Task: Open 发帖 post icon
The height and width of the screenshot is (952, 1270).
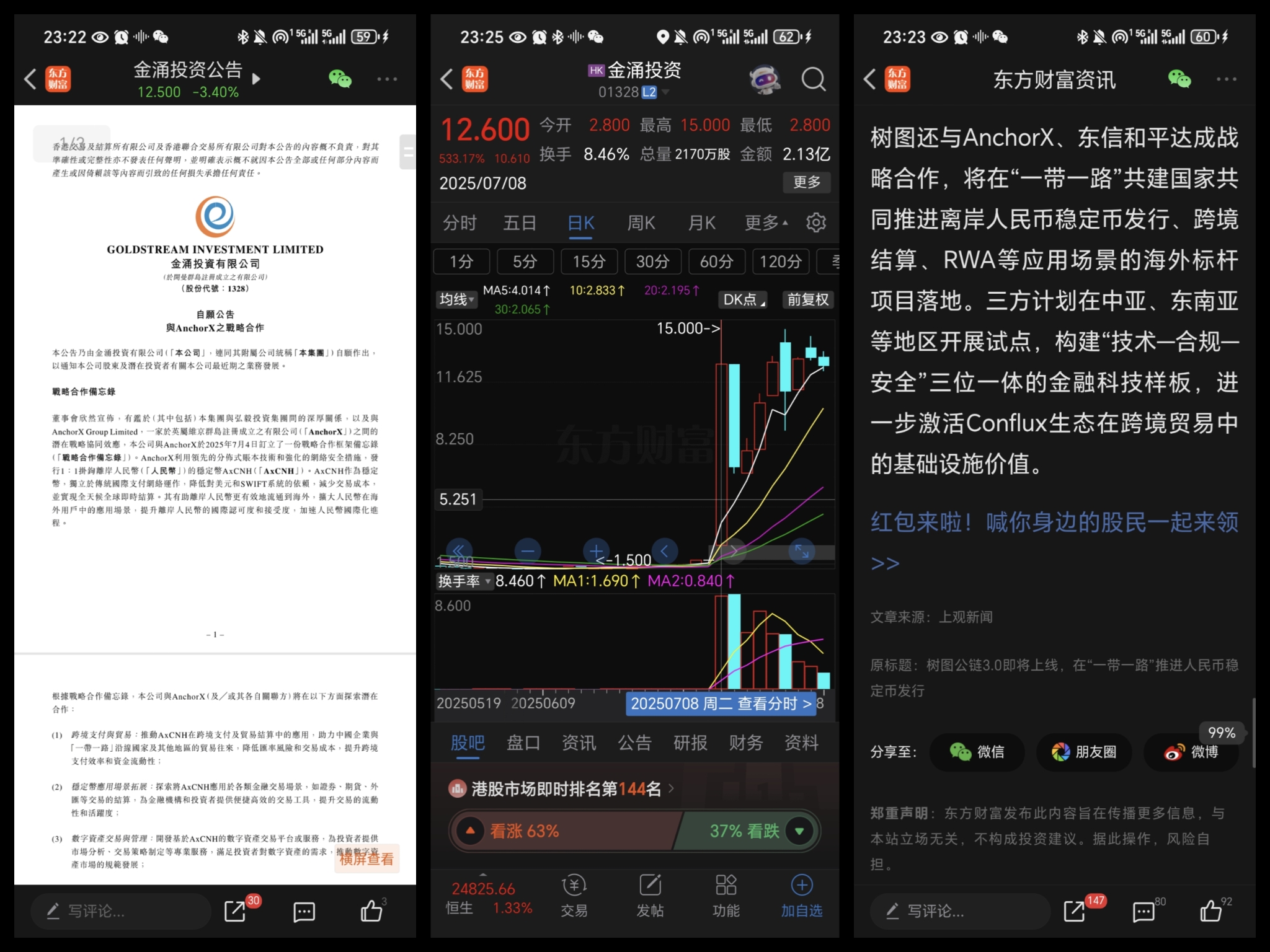Action: (x=650, y=896)
